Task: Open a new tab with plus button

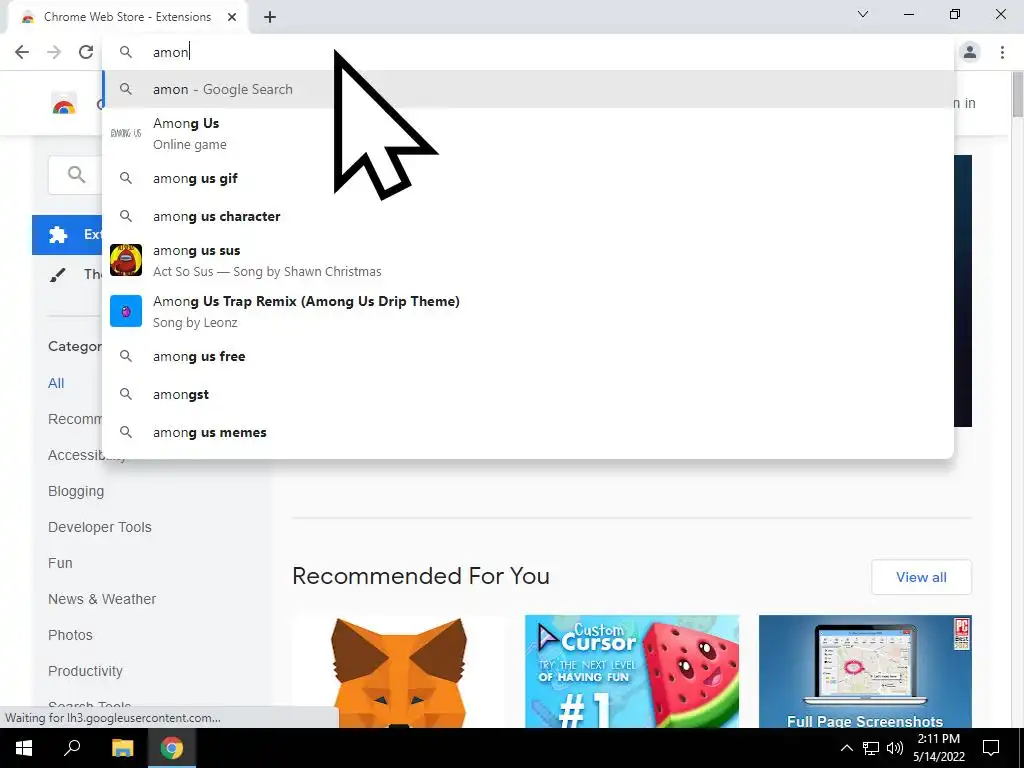Action: click(270, 17)
